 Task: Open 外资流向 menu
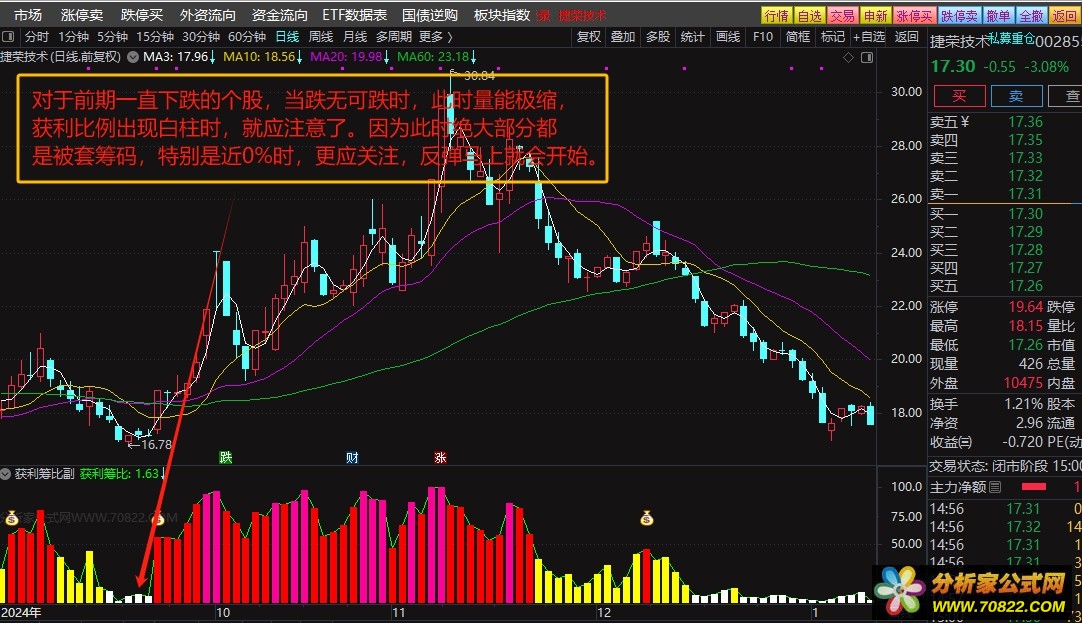point(208,14)
